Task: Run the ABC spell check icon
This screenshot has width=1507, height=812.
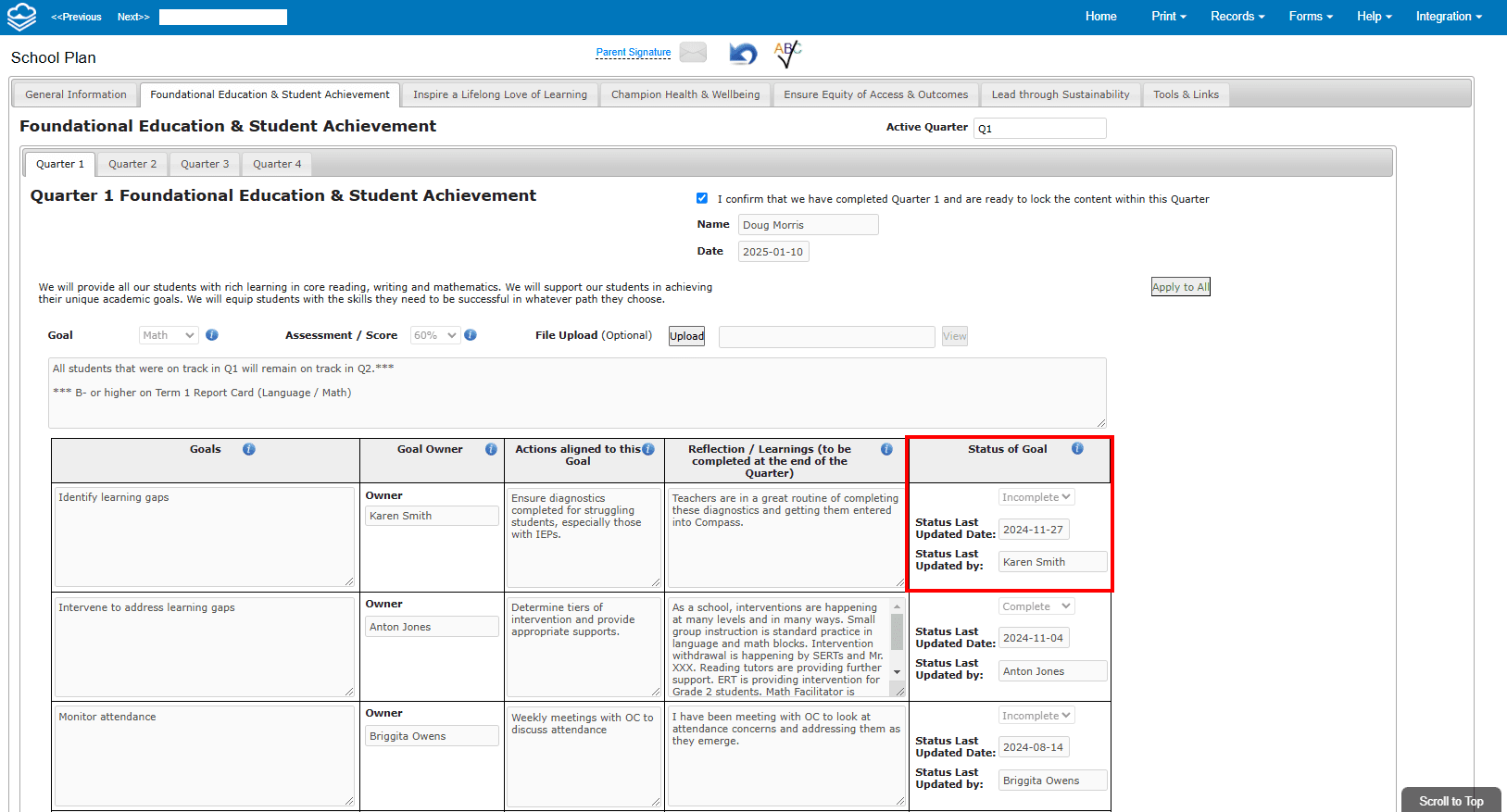Action: [787, 54]
